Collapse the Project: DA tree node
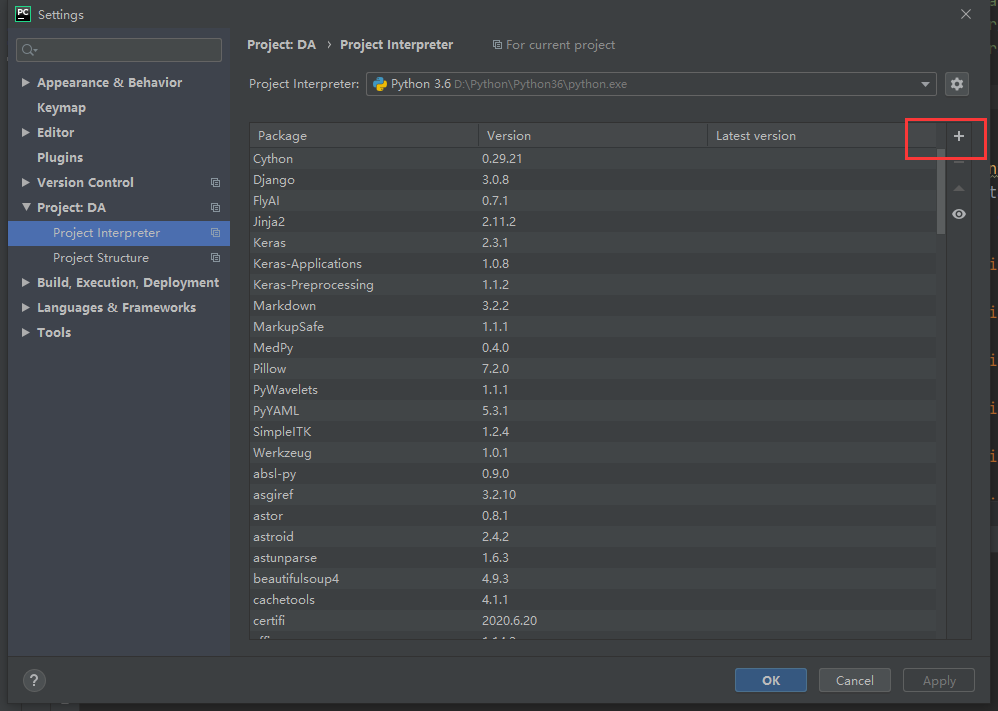Screen dimensions: 998x711 click(x=25, y=208)
